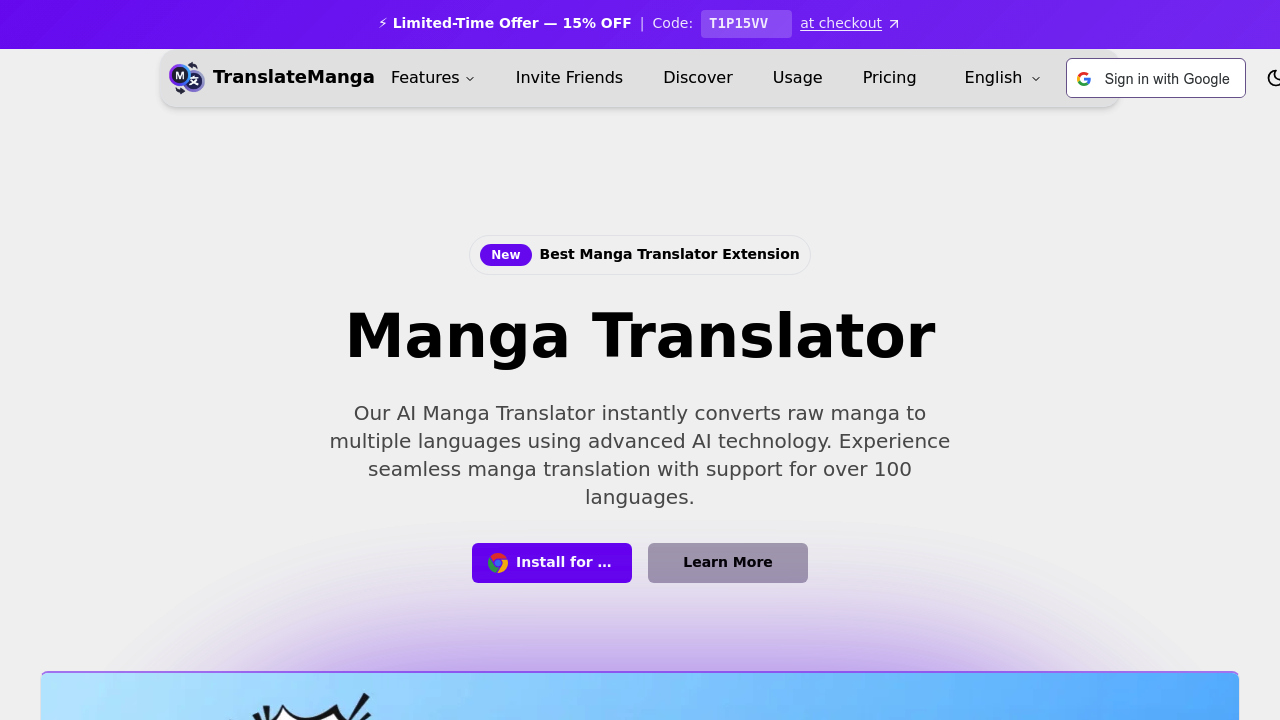Click the Google G icon on the sign-in button
This screenshot has width=1280, height=720.
tap(1084, 78)
